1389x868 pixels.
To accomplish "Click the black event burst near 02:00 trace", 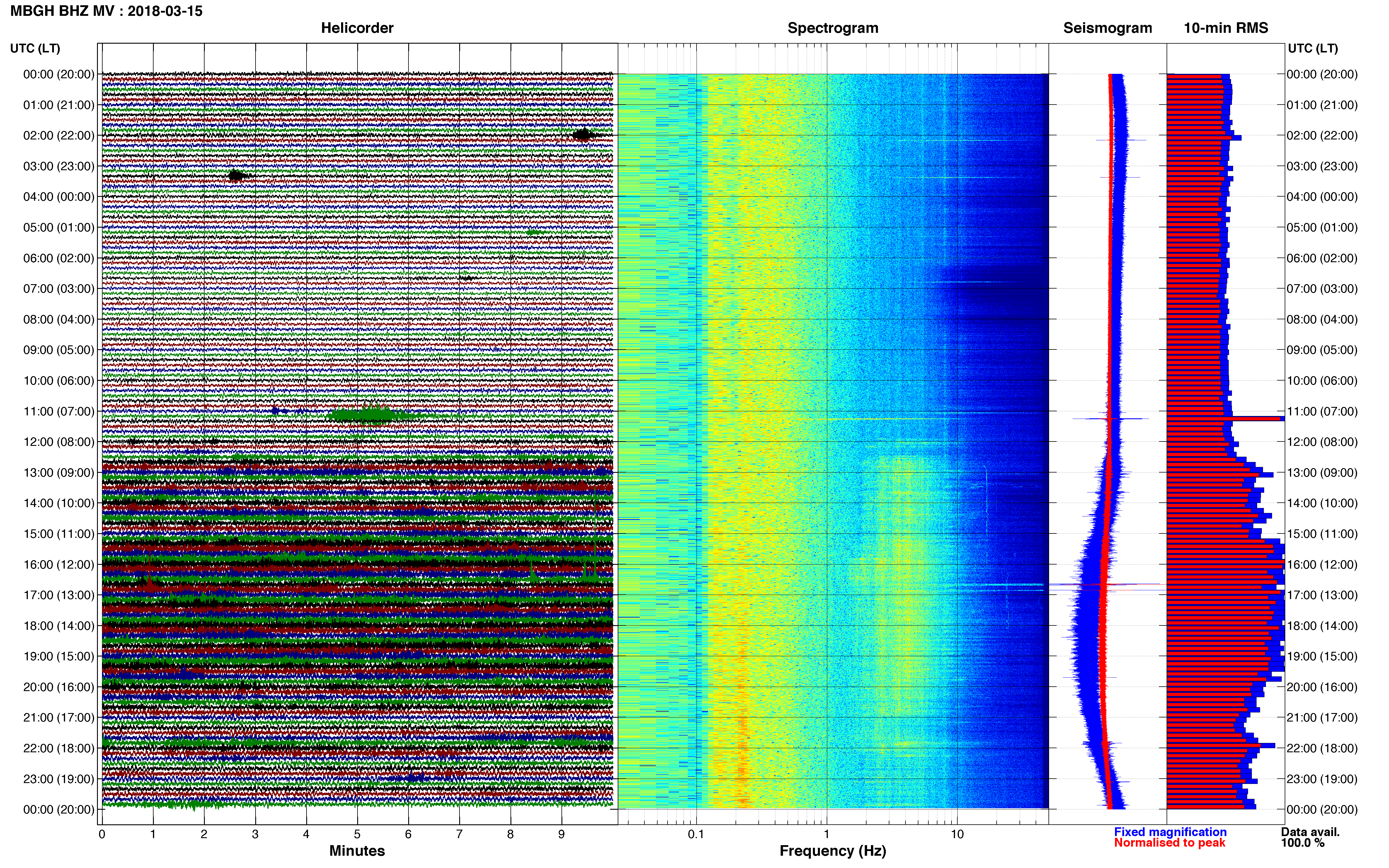I will point(583,135).
